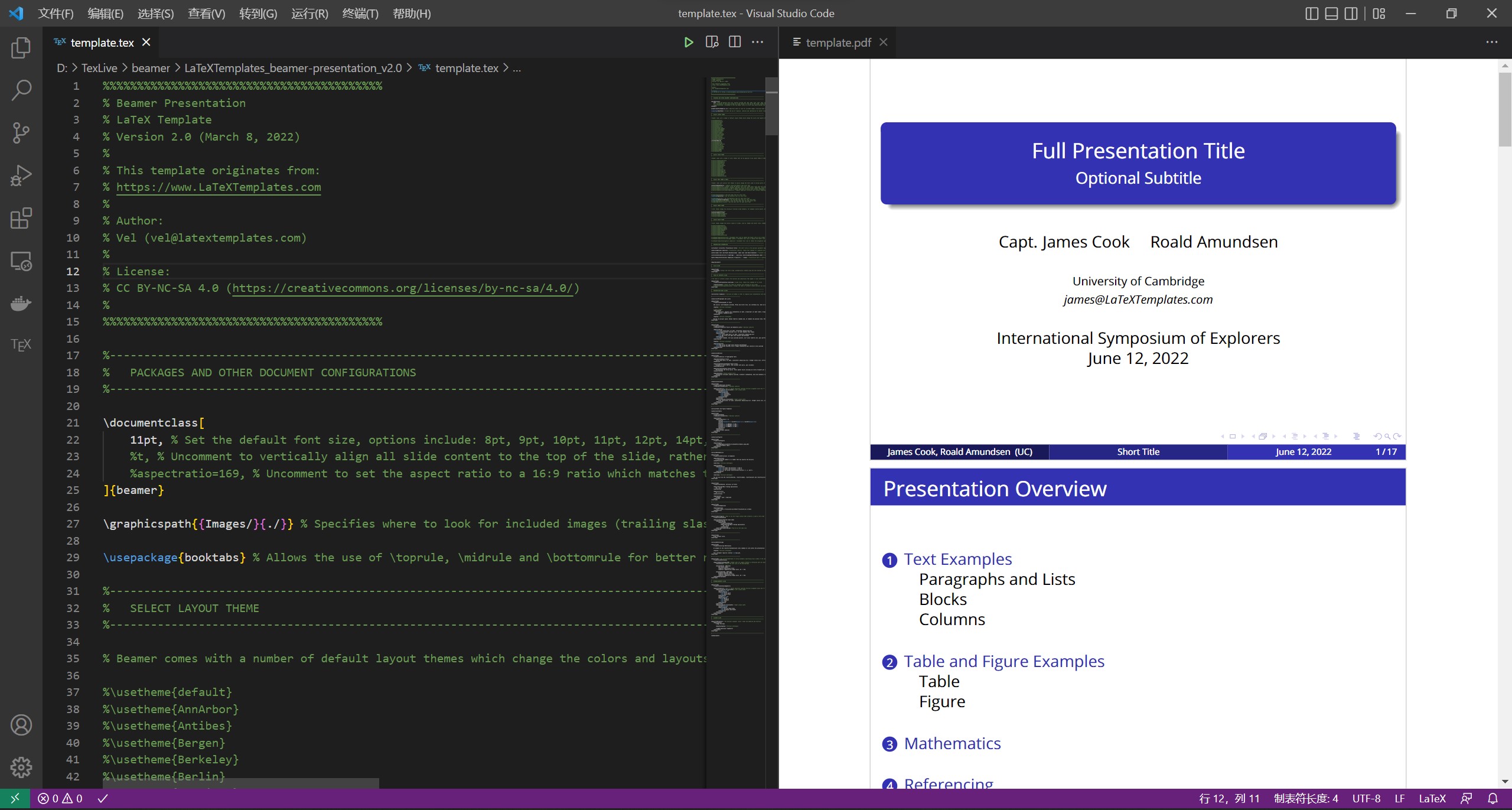Toggle the bottom panel layout

coord(1331,13)
